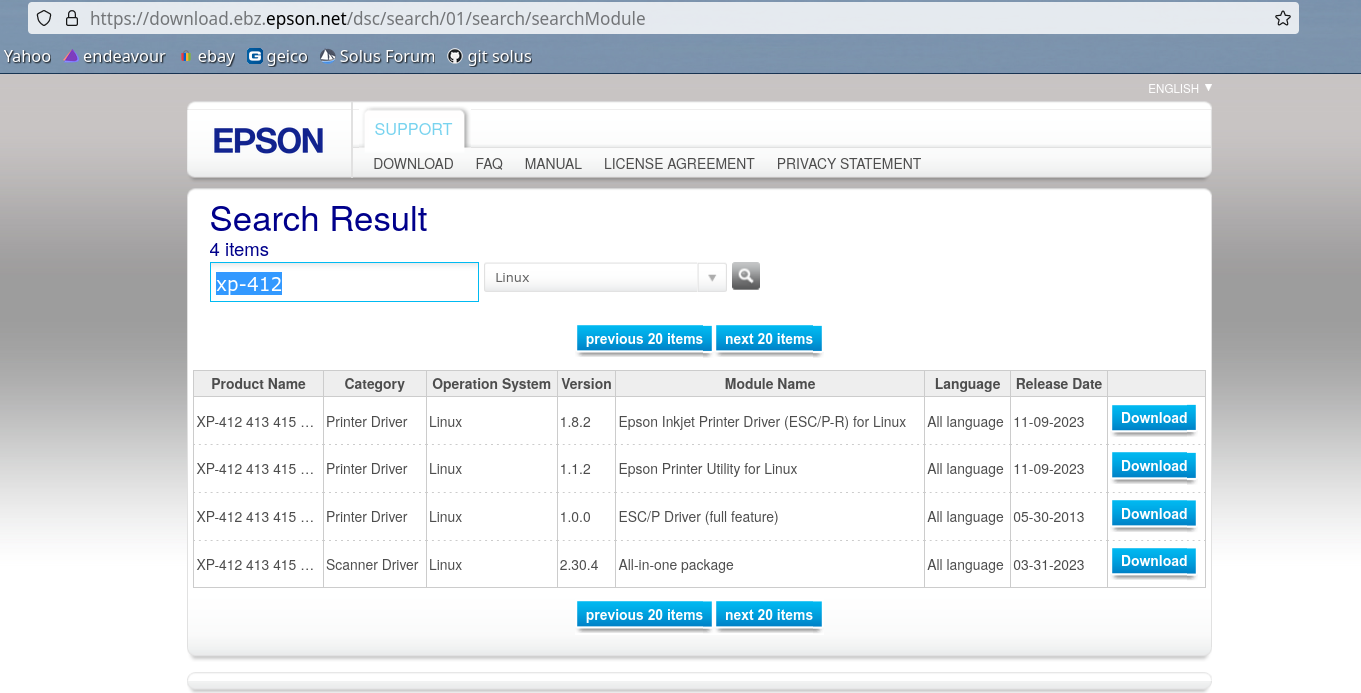Download the Epson Inkjet Printer Driver ESC/P-R

tap(1153, 419)
